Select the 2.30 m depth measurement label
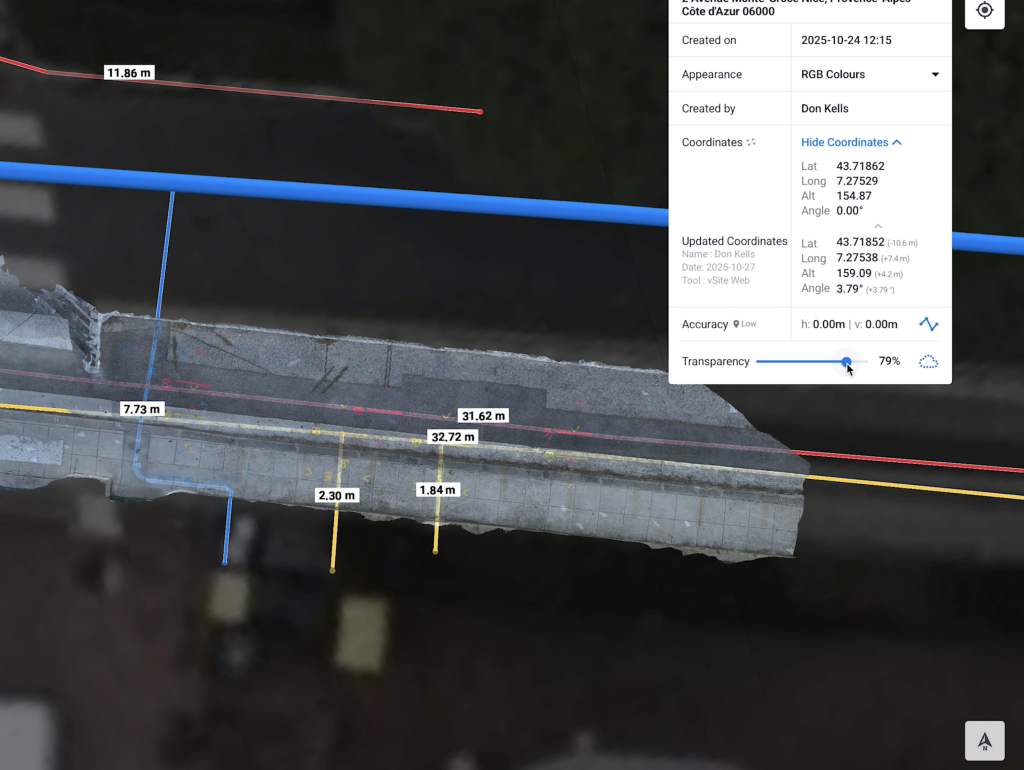This screenshot has height=770, width=1024. [335, 495]
